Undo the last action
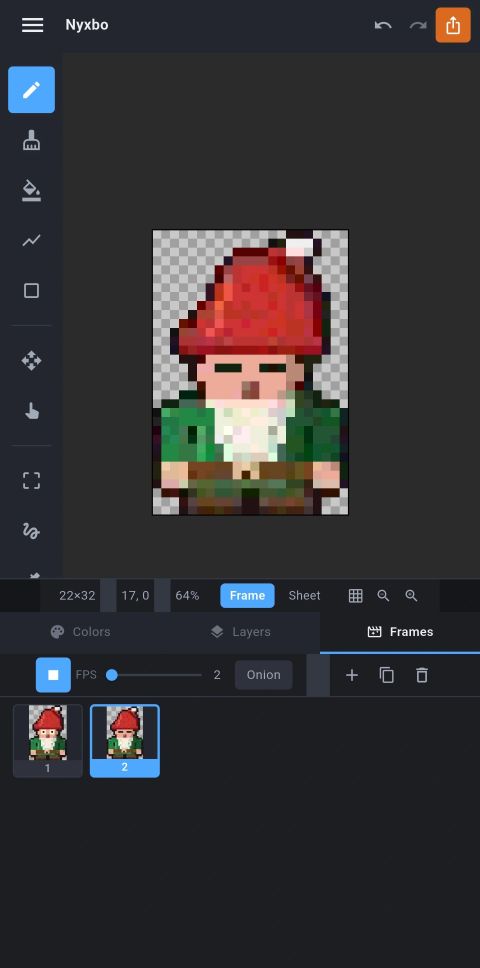The height and width of the screenshot is (968, 480). [383, 25]
